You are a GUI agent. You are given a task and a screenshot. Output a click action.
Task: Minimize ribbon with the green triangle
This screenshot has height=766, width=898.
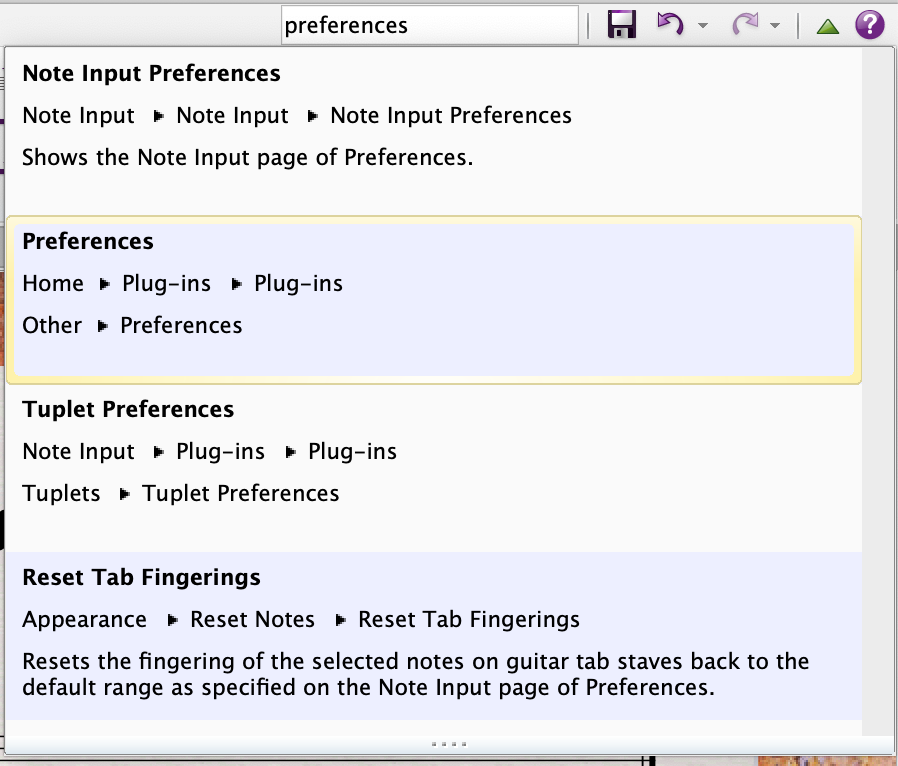click(x=827, y=26)
